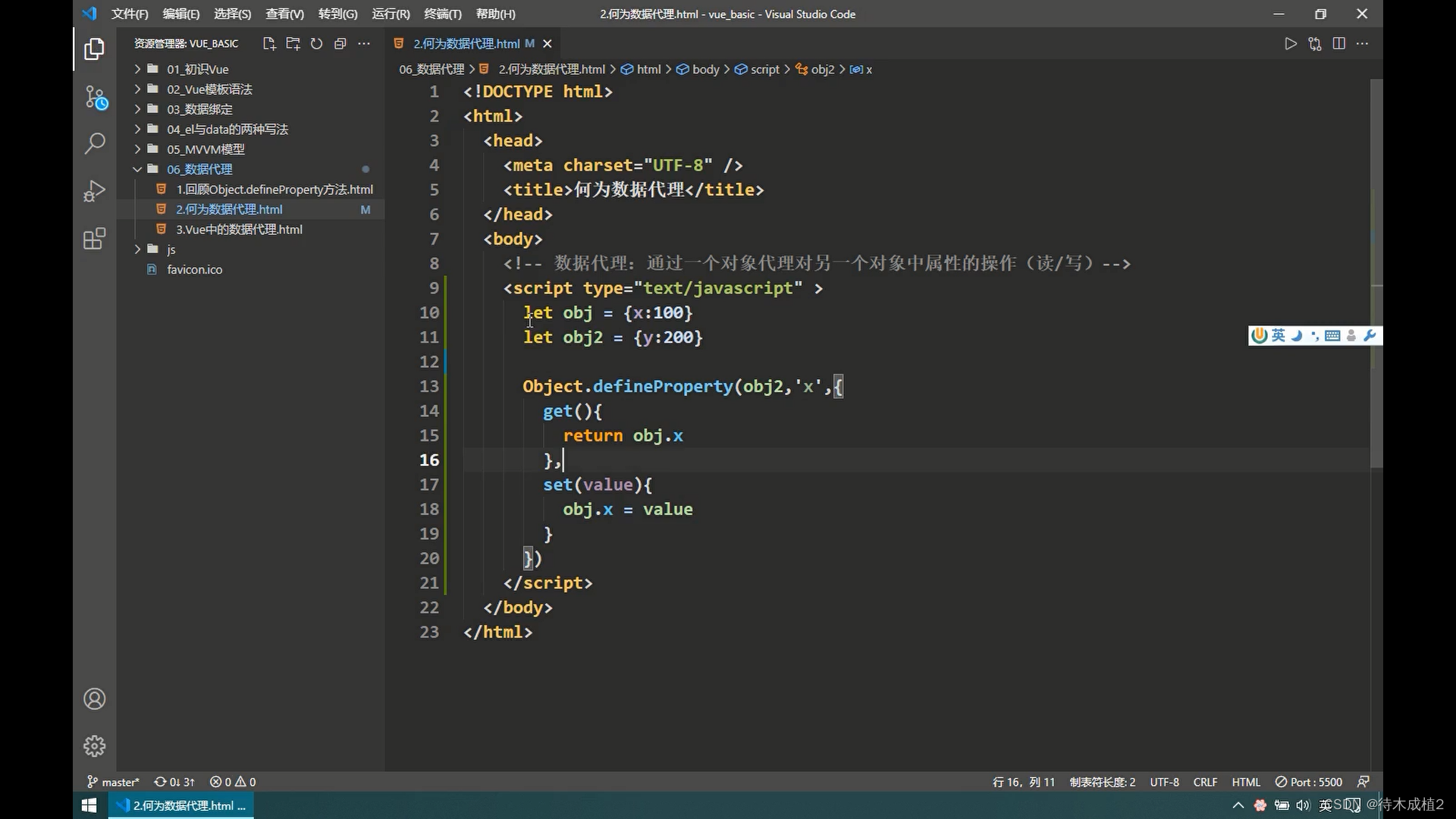Click breadcrumb html element
Screen dimensions: 1456x819
(642, 69)
